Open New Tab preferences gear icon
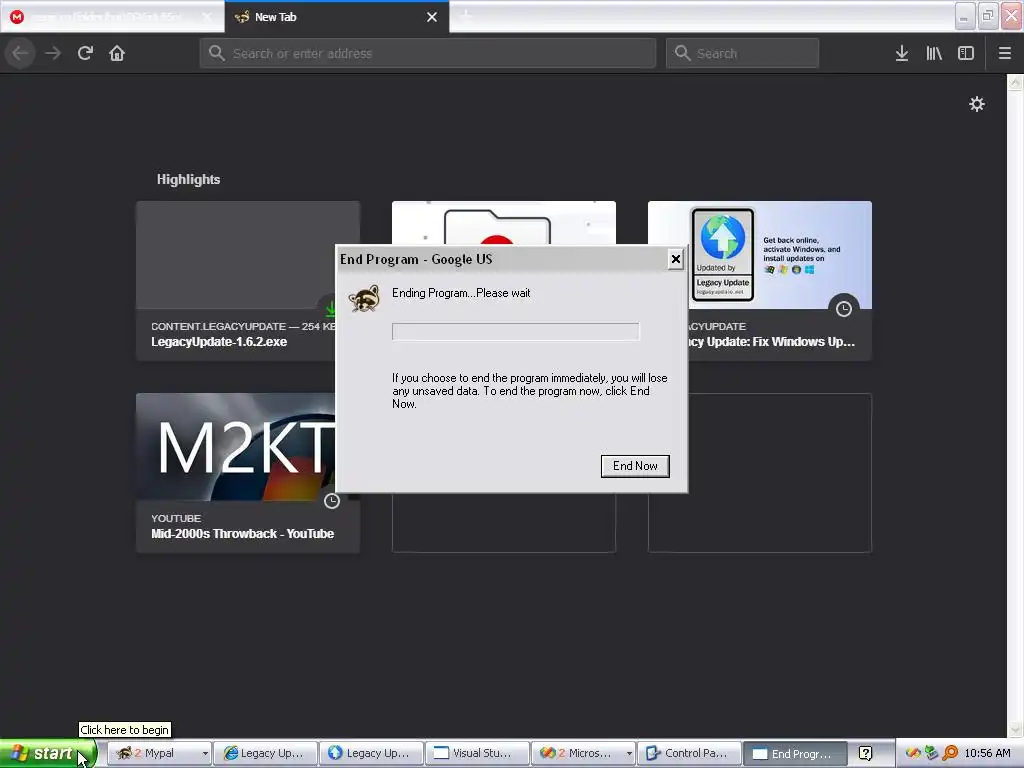The height and width of the screenshot is (768, 1024). point(976,104)
